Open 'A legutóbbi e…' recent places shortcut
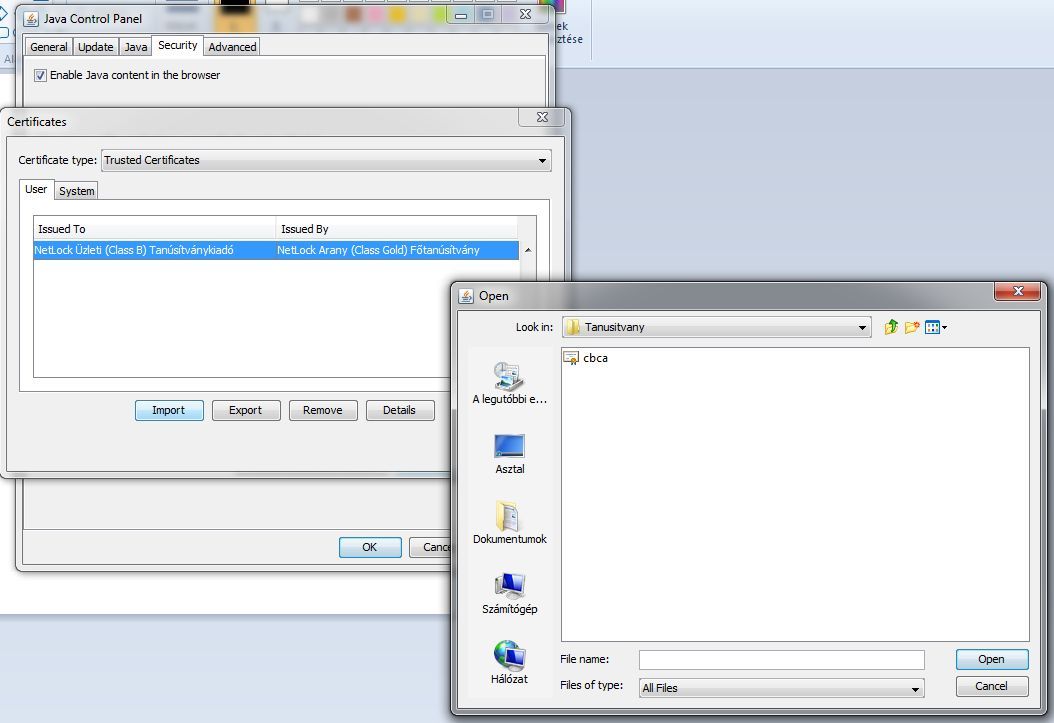The image size is (1054, 723). pos(510,383)
